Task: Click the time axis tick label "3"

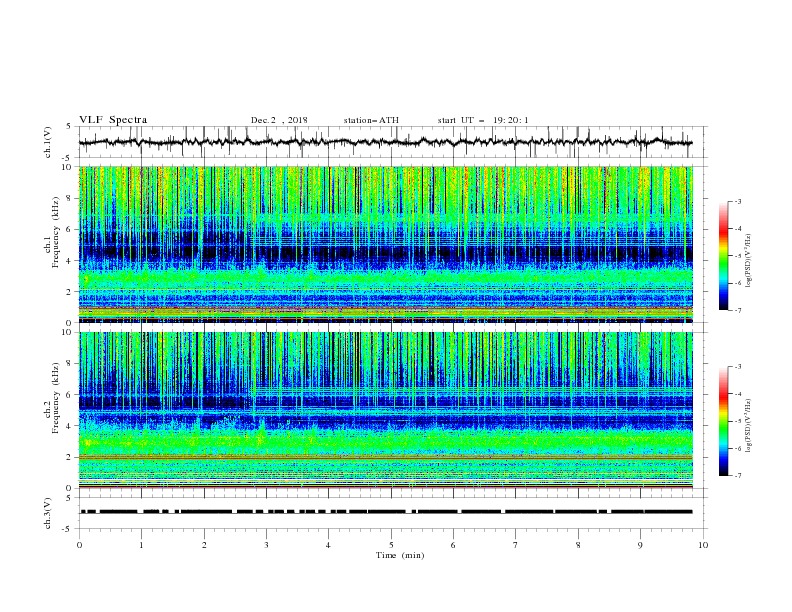Action: pos(266,545)
